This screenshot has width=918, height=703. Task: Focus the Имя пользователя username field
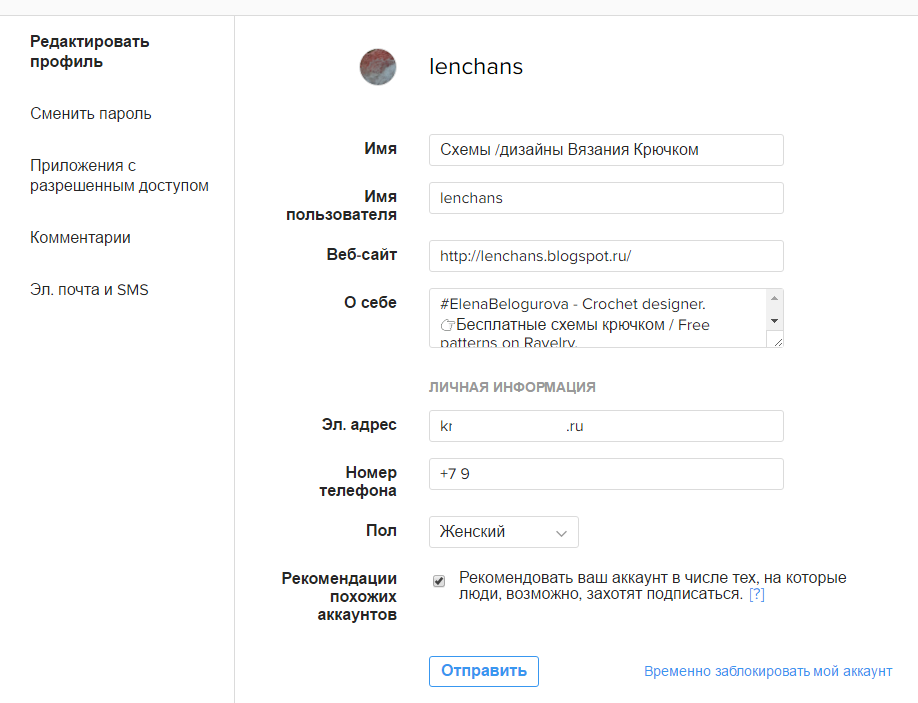pyautogui.click(x=606, y=198)
